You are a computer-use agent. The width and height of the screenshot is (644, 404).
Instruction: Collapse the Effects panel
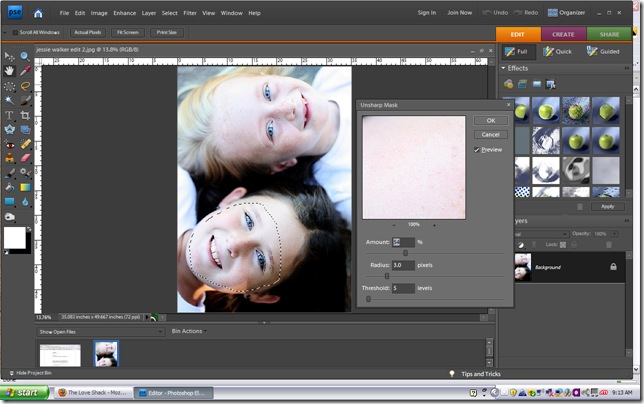(504, 68)
